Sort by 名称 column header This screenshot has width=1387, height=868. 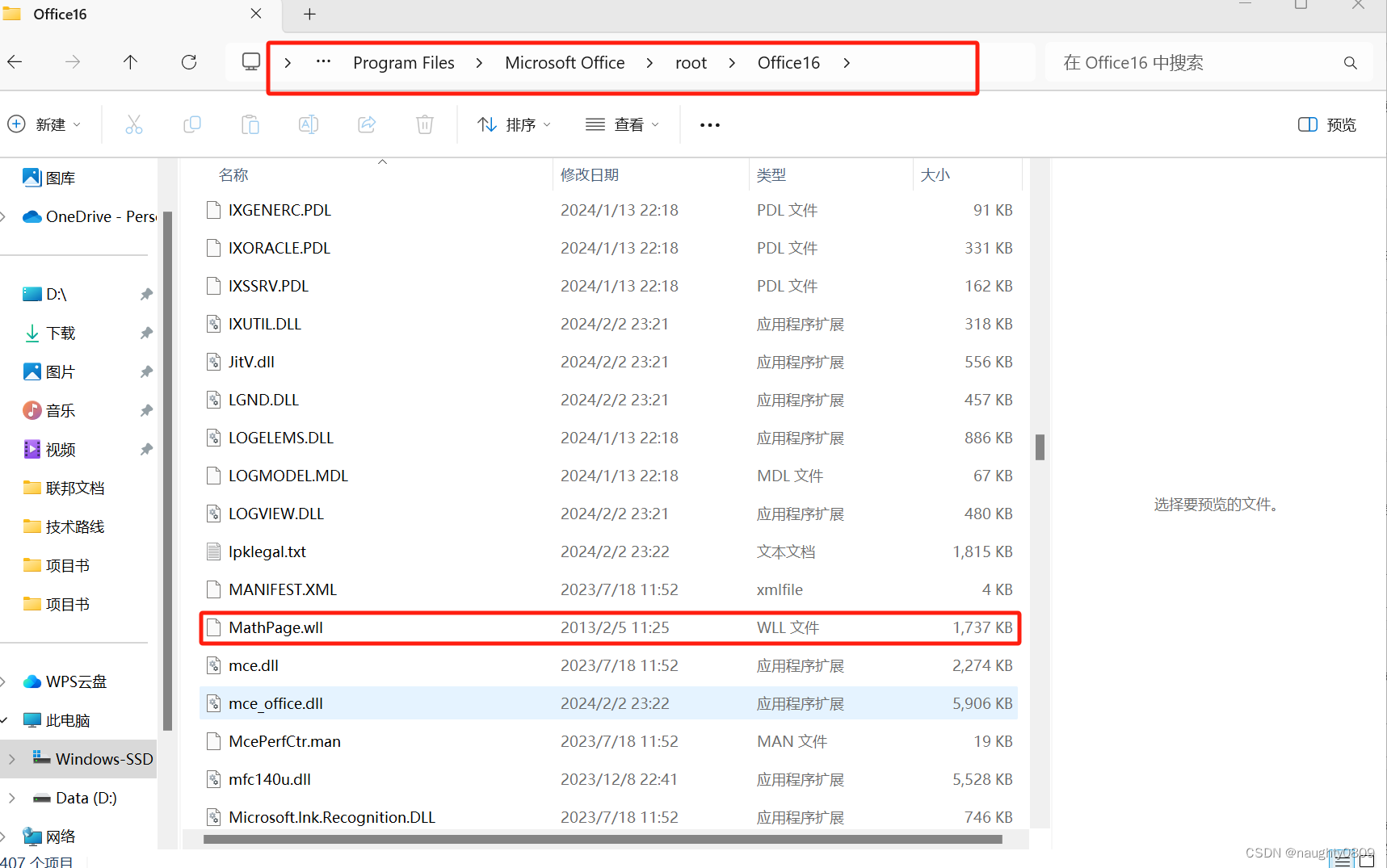click(233, 174)
